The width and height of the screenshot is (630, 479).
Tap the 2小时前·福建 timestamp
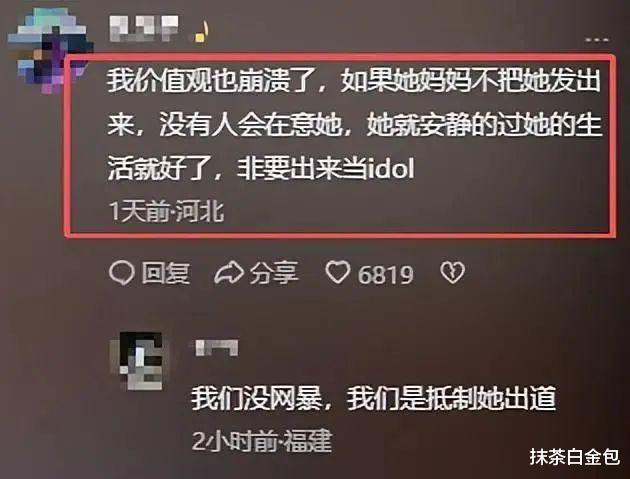click(262, 441)
